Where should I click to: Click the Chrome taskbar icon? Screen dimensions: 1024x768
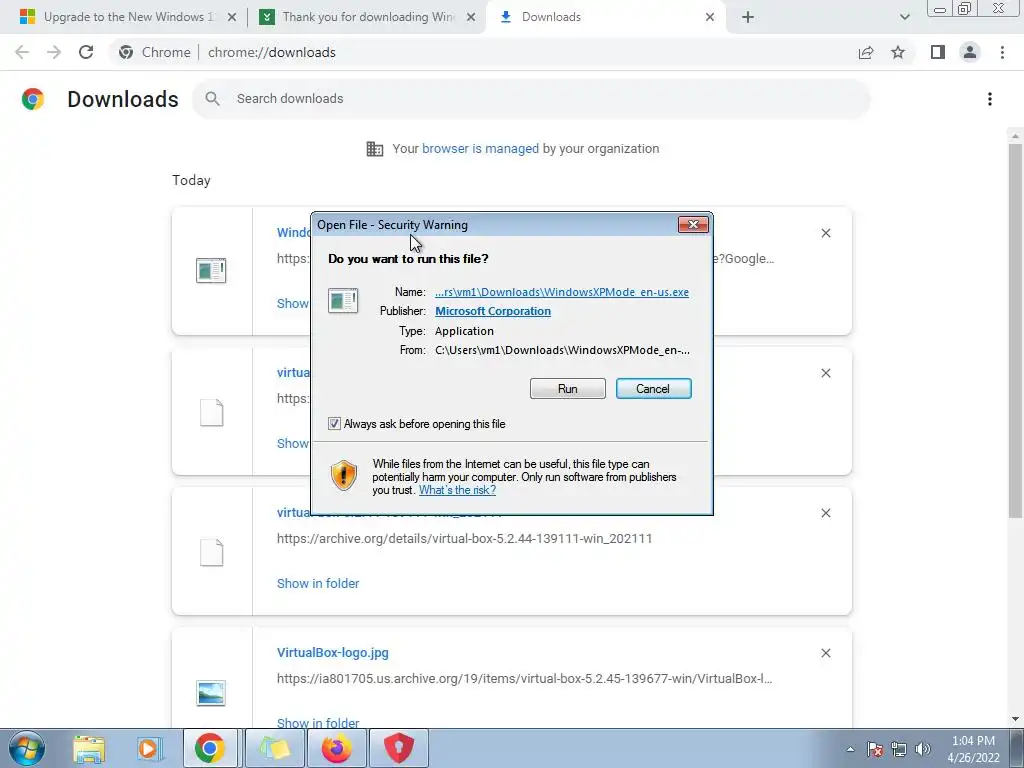pos(210,748)
